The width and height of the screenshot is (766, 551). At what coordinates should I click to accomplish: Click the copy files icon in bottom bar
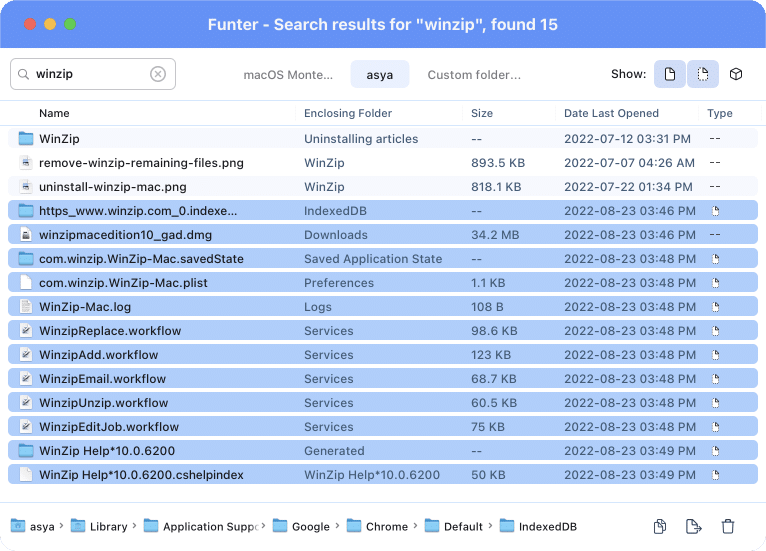660,526
